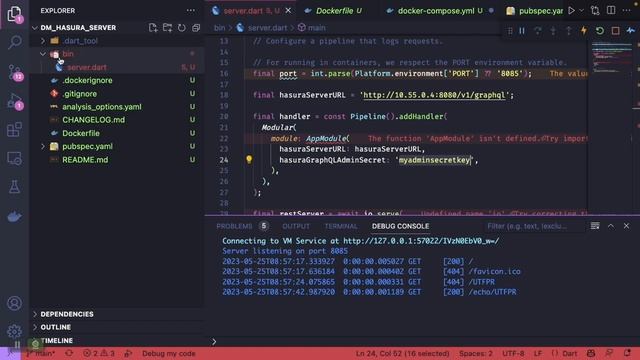
Task: Trigger hot reload lightning icon
Action: tap(584, 31)
